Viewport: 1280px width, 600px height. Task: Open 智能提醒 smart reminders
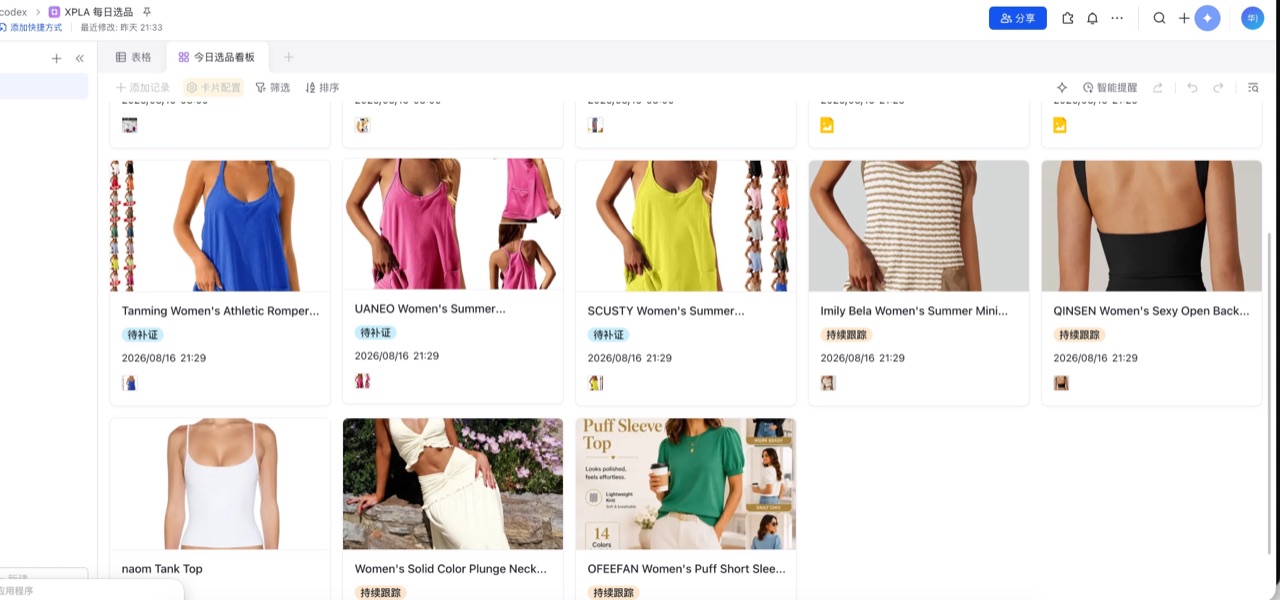point(1110,88)
